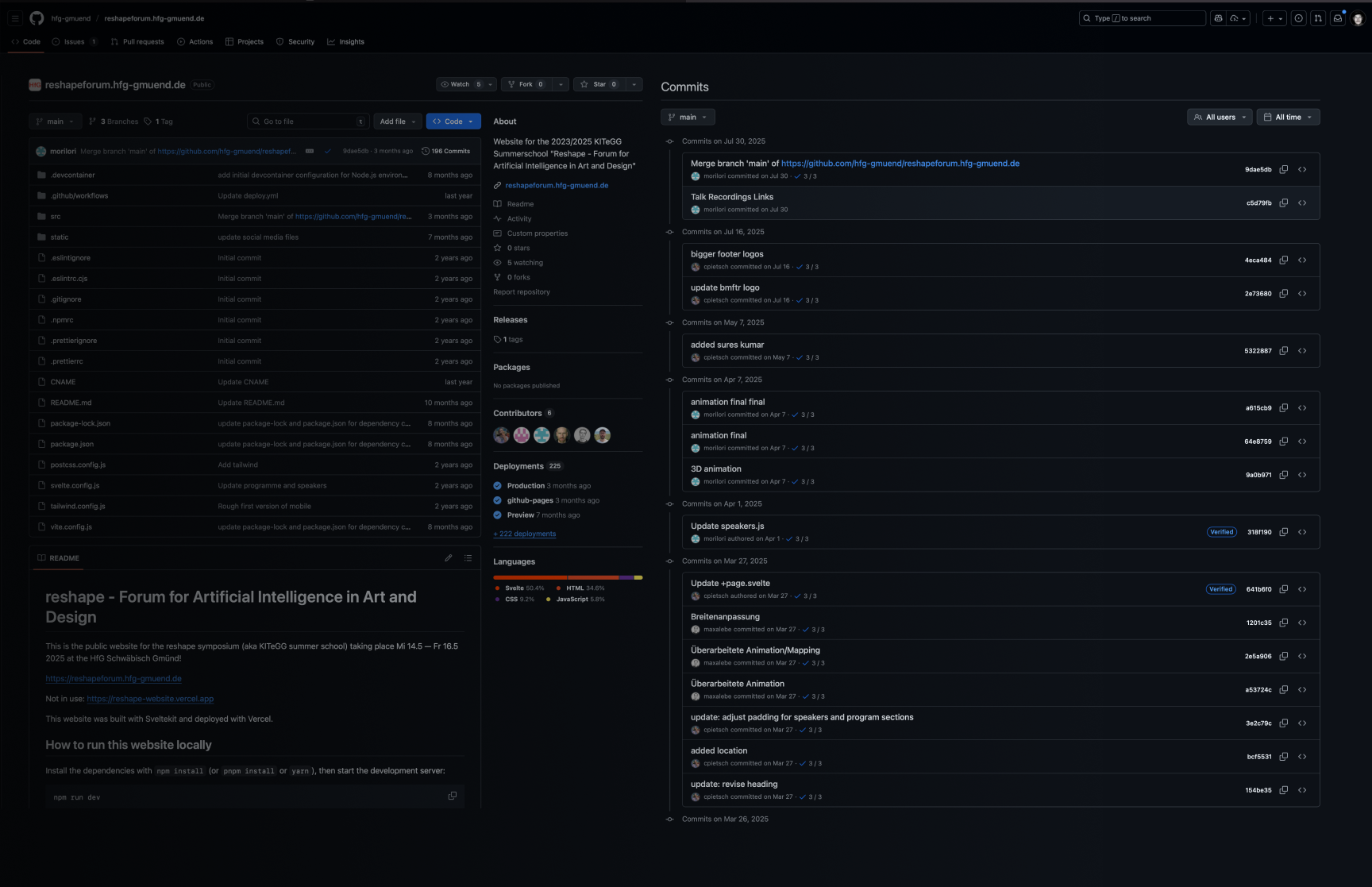Open the notifications inbox icon

pyautogui.click(x=1338, y=17)
